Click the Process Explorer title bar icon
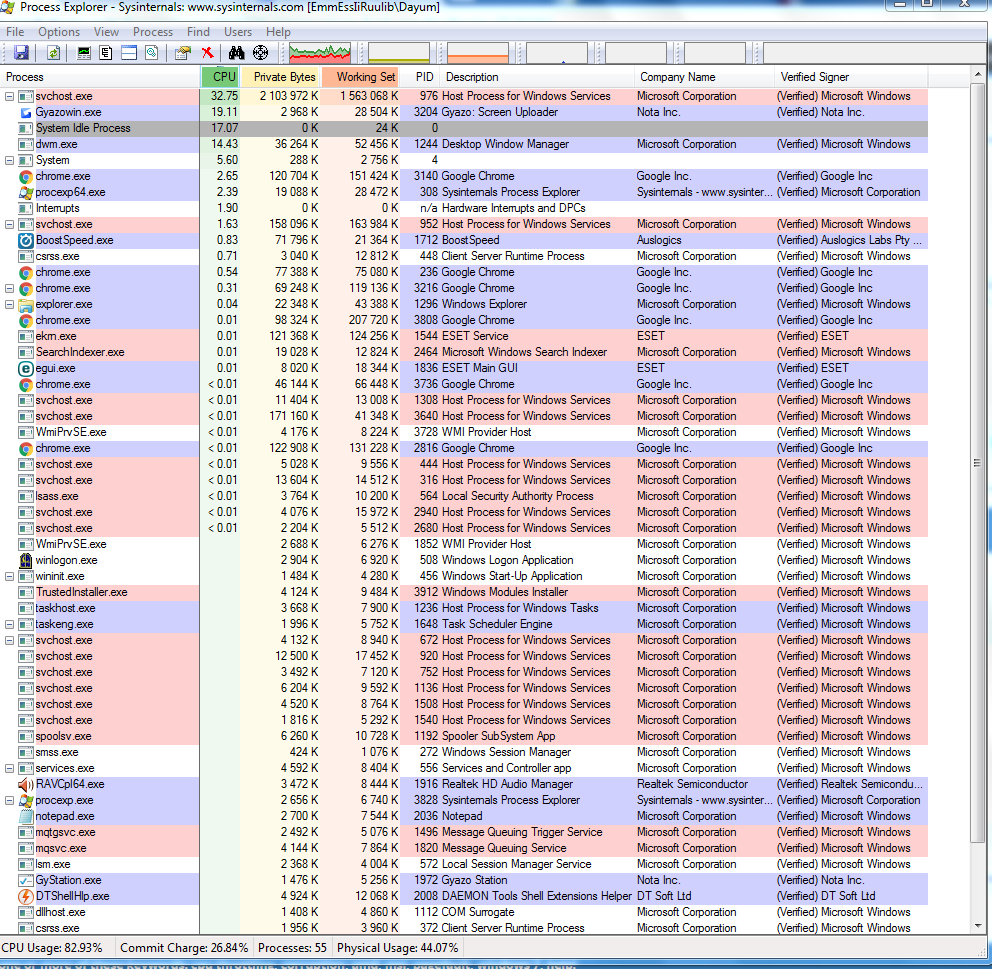992x969 pixels. point(8,7)
